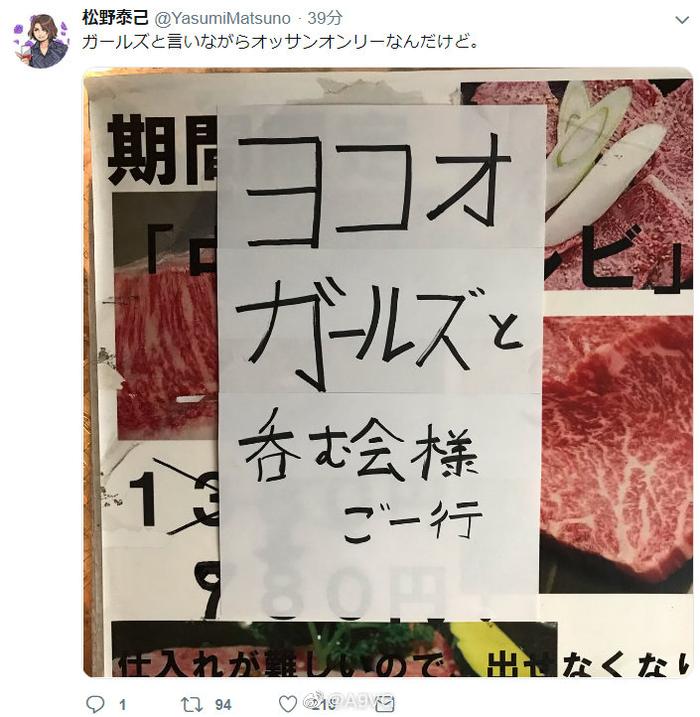The width and height of the screenshot is (700, 717).
Task: Open tweet options chevron menu
Action: point(682,20)
